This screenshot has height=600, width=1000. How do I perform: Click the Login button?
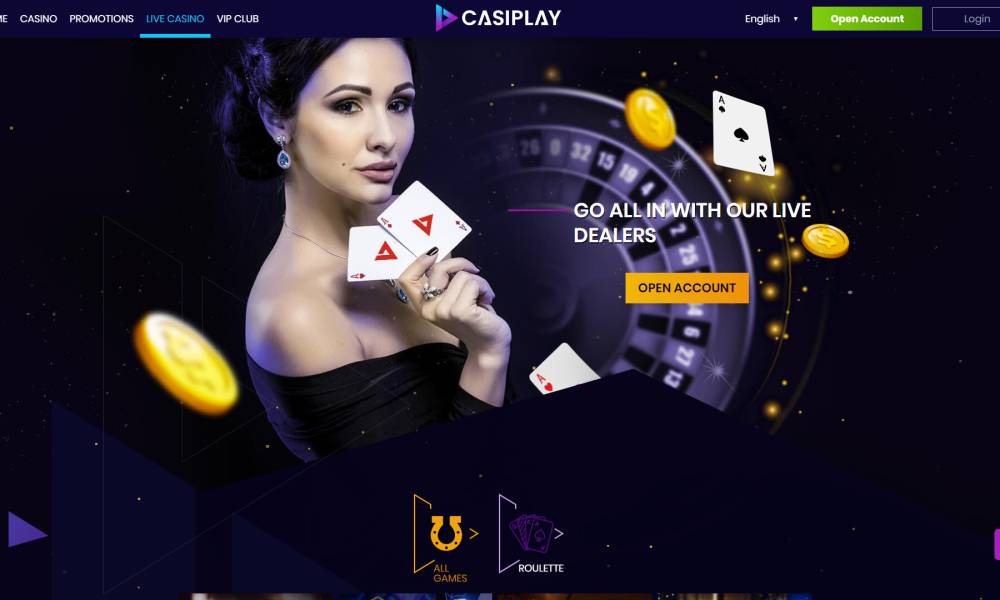[966, 18]
